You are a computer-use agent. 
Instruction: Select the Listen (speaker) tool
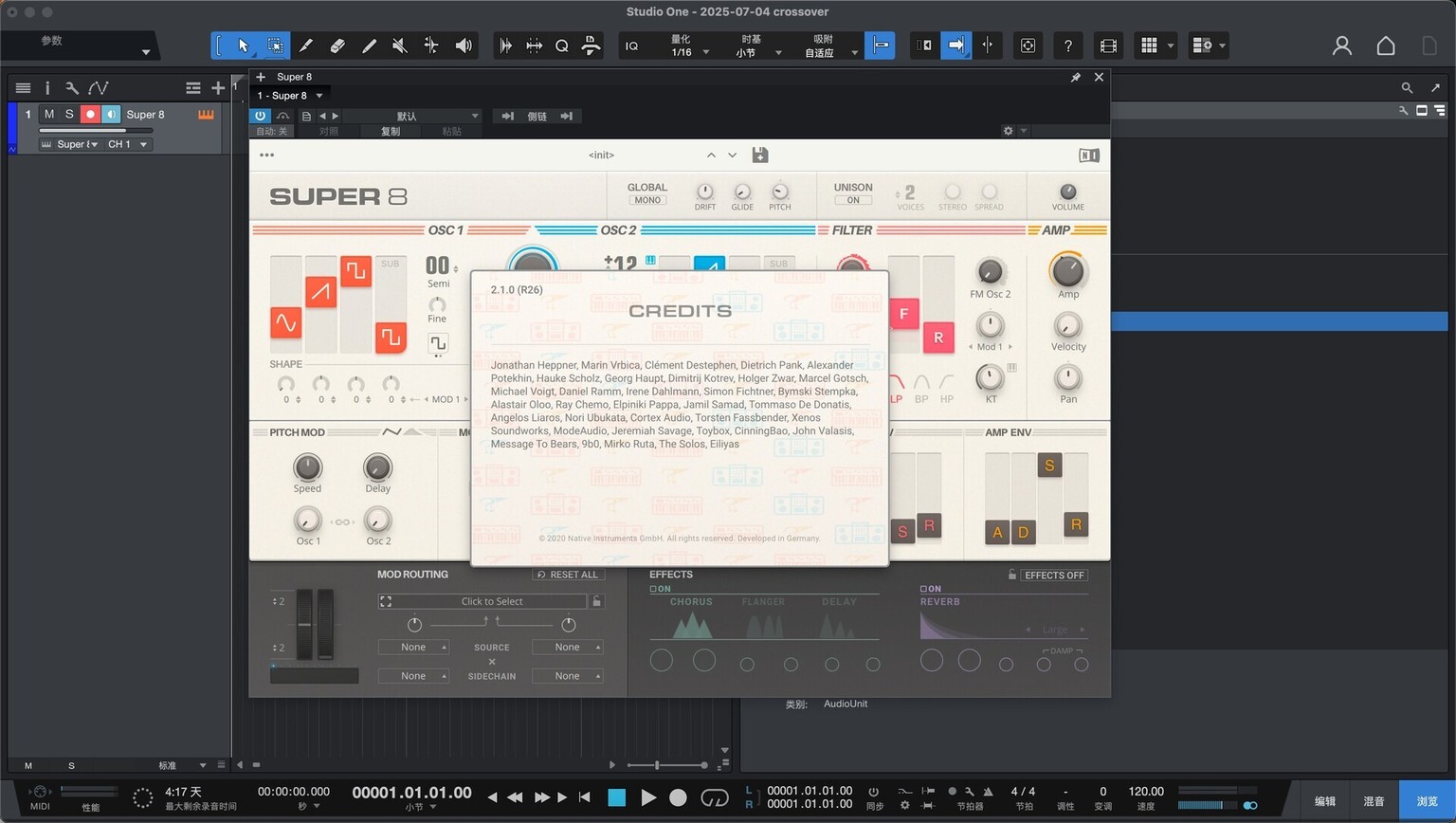tap(464, 46)
